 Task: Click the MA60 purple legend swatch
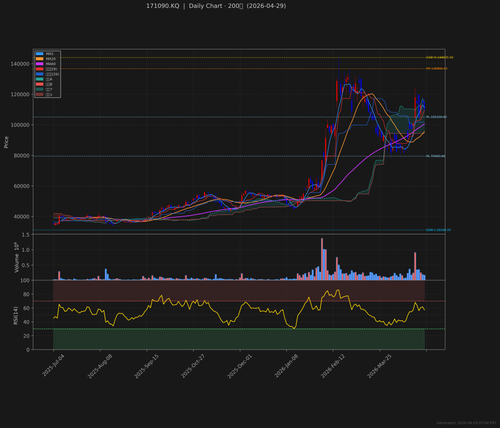tap(40, 64)
